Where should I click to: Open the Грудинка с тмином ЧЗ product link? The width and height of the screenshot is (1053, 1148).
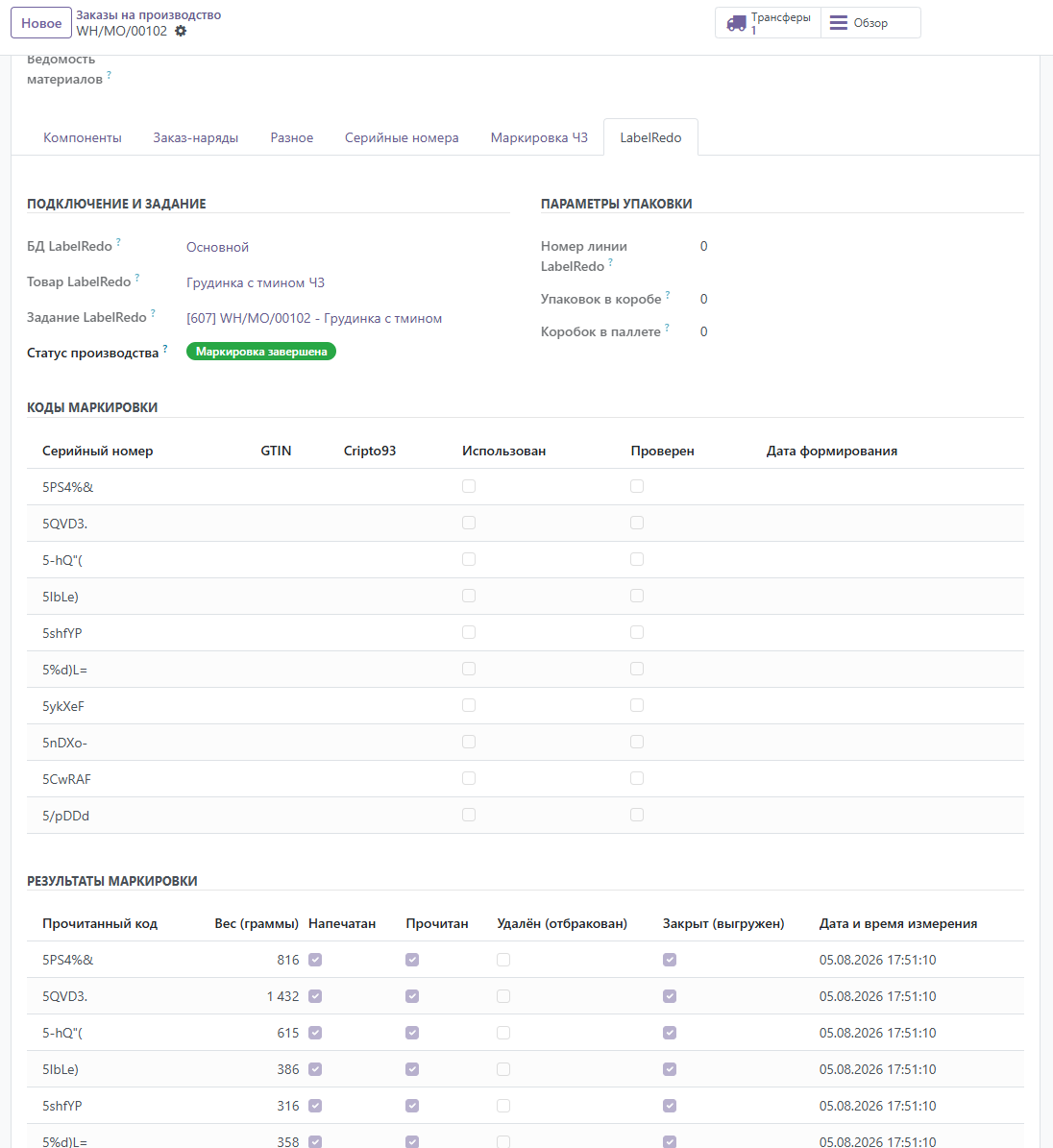[x=256, y=282]
